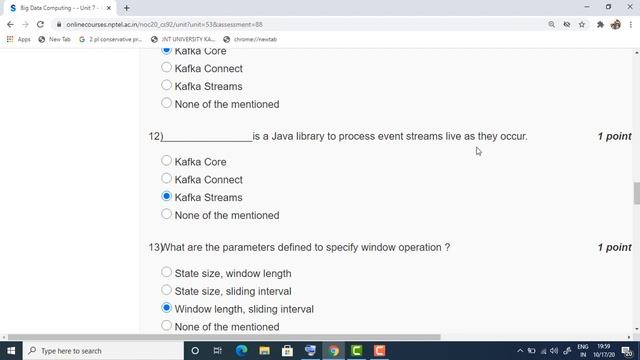
Task: Pick None of the mentioned for question 13
Action: [166, 326]
